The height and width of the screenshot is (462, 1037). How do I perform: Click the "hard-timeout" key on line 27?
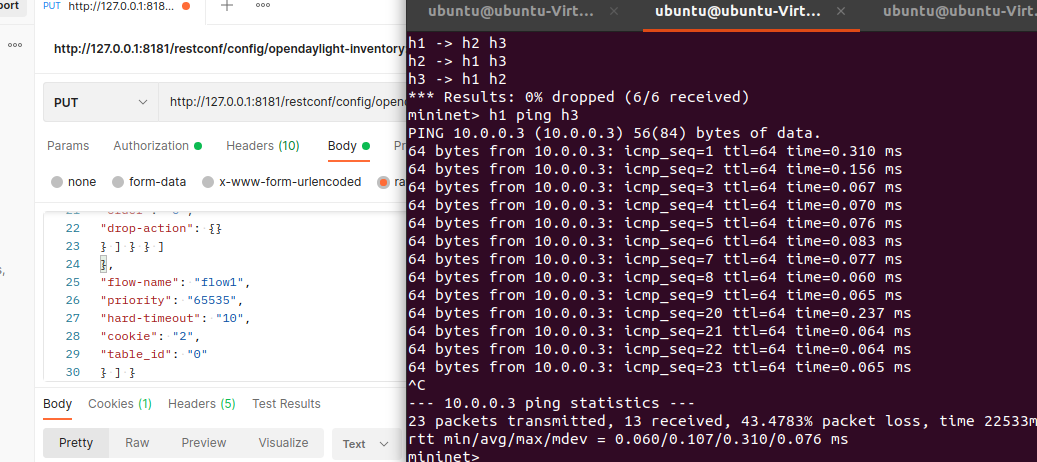click(151, 318)
